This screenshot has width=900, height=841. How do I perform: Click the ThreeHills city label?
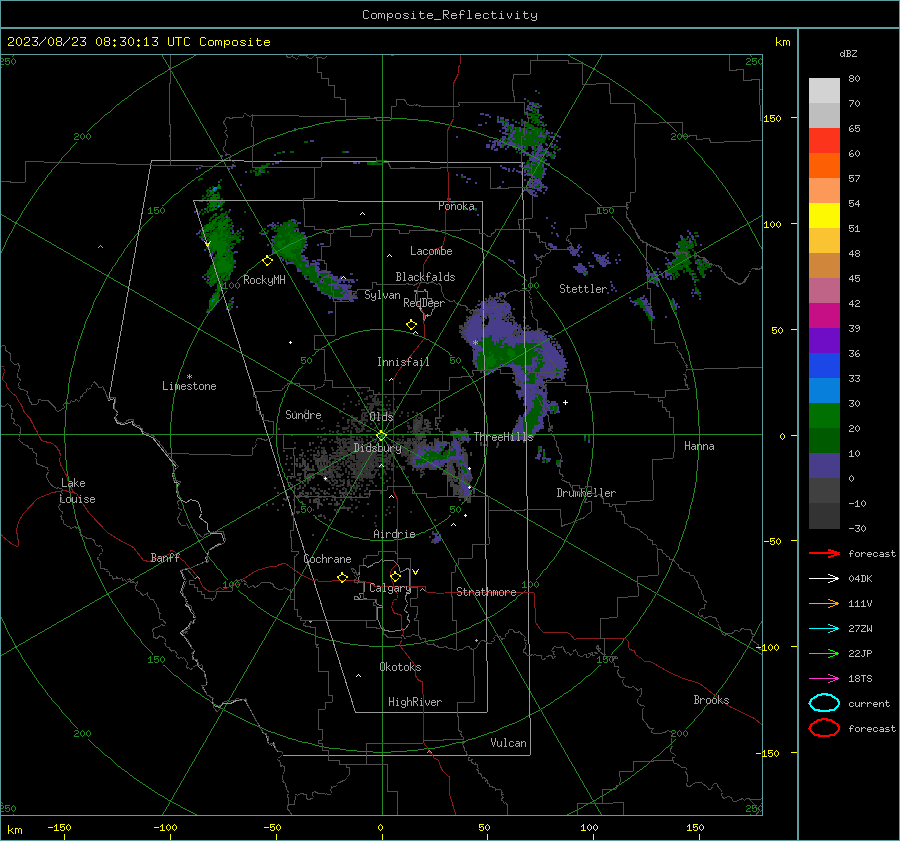503,437
